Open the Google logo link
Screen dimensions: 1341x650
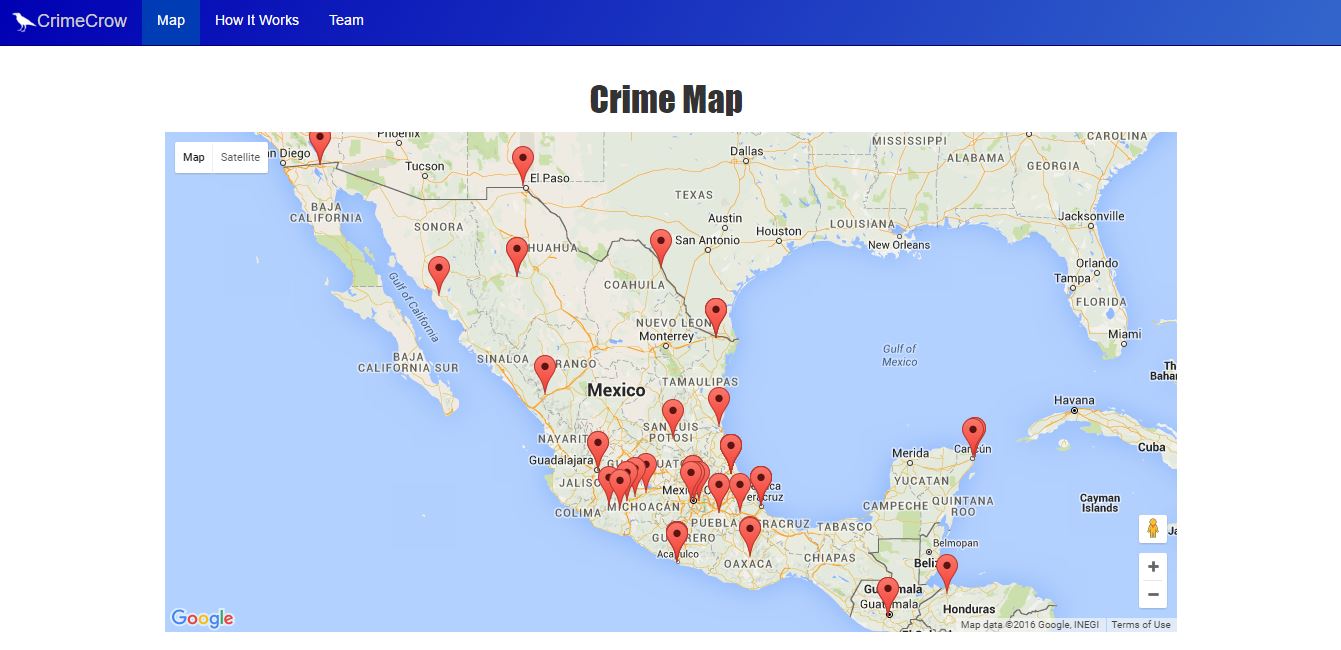tap(202, 619)
